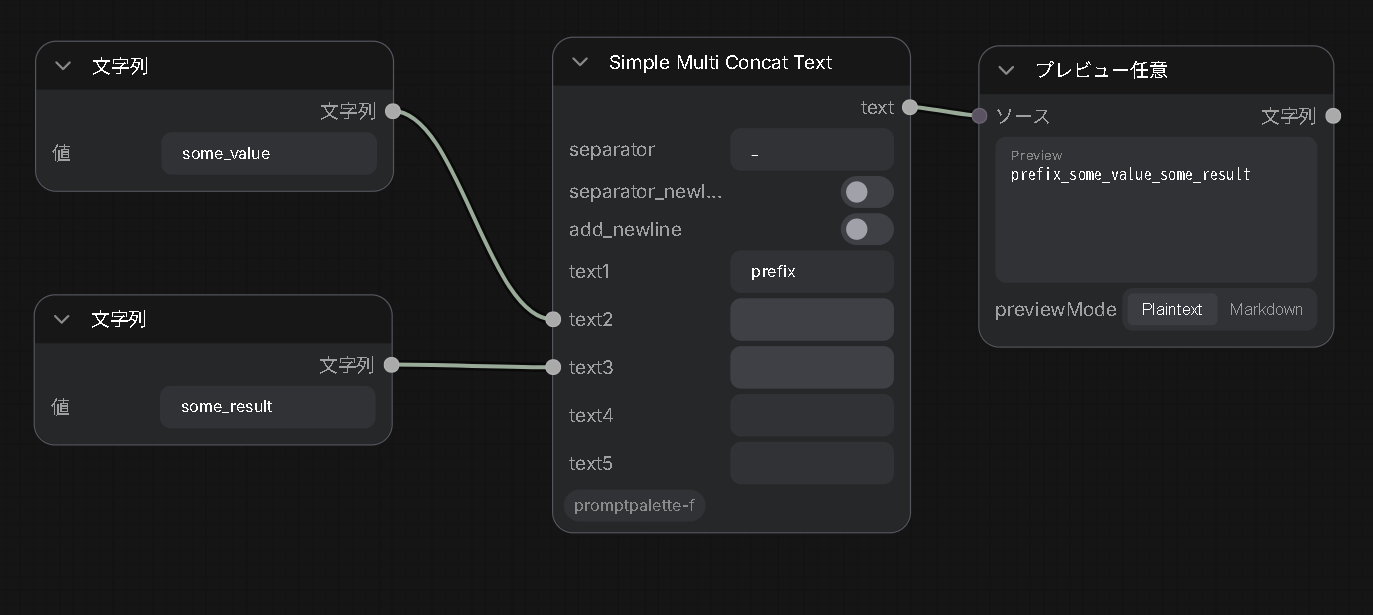Viewport: 1373px width, 615px height.
Task: Select Markdown preview mode
Action: click(x=1266, y=309)
